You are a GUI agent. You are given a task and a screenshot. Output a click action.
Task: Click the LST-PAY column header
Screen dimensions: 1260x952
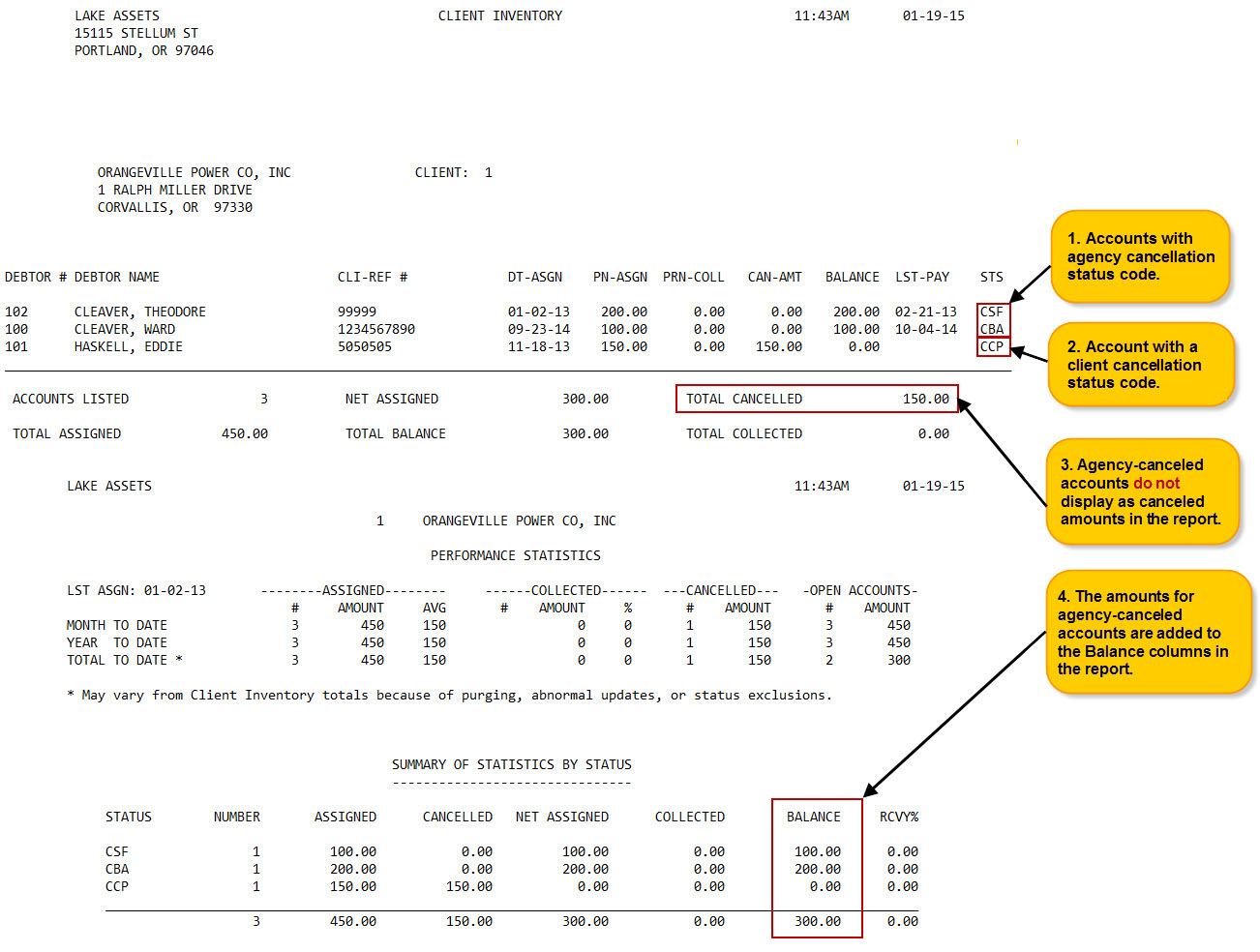point(921,277)
